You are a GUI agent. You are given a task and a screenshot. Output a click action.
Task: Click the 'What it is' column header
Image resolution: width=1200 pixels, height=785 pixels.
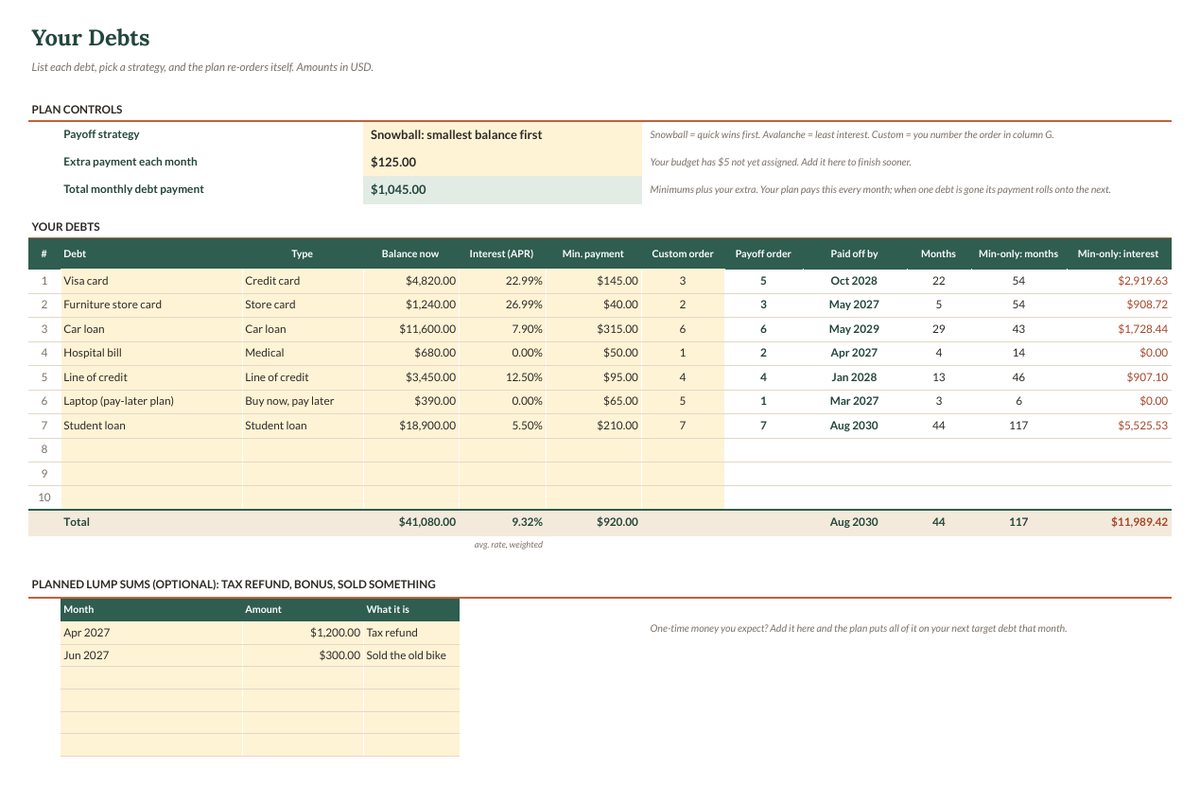coord(411,609)
